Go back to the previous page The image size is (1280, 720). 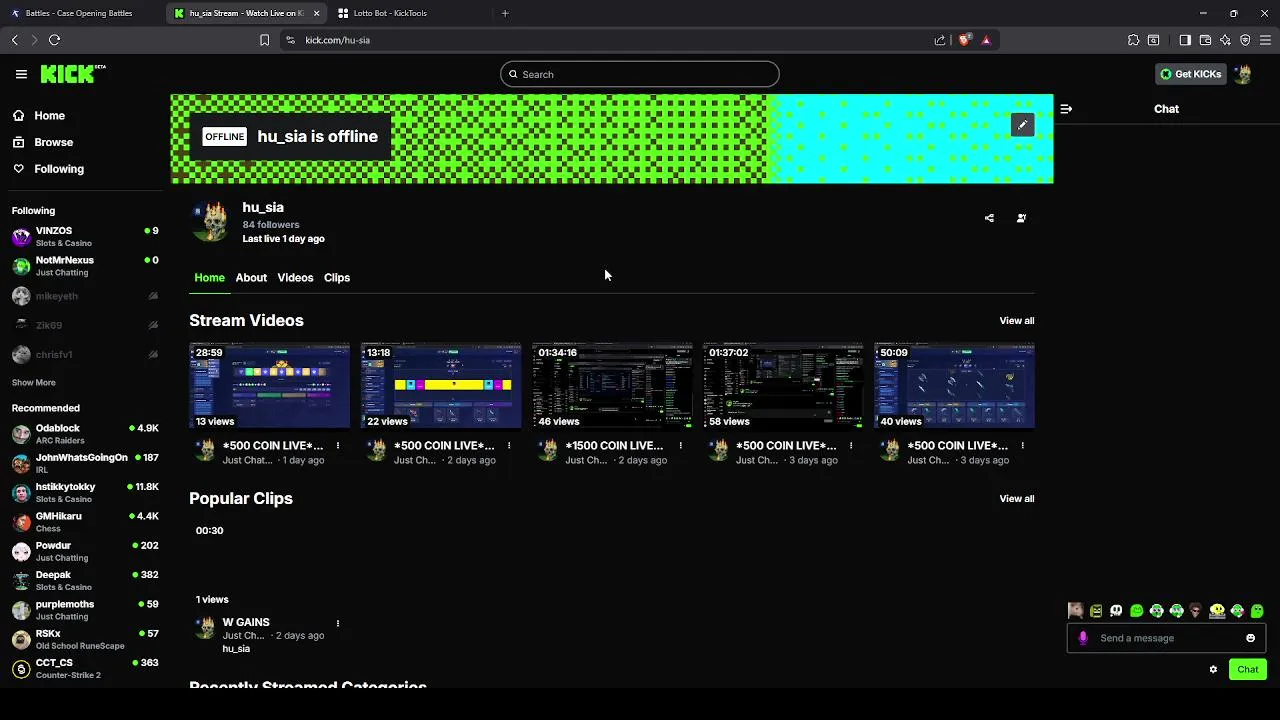point(14,40)
